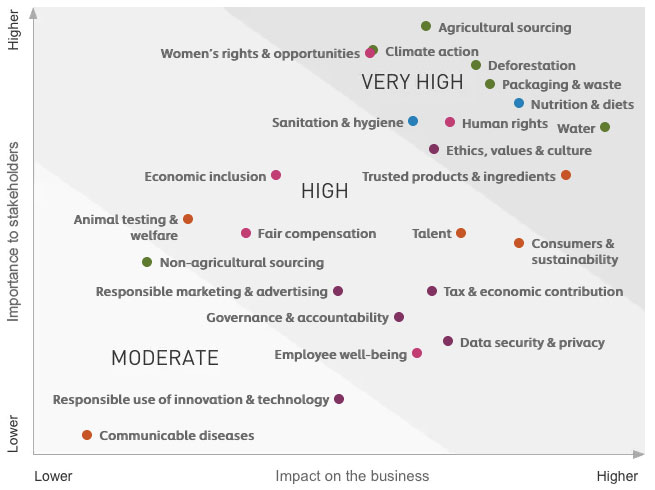This screenshot has width=655, height=490.
Task: Click the MODERATE zone heading
Action: 165,358
